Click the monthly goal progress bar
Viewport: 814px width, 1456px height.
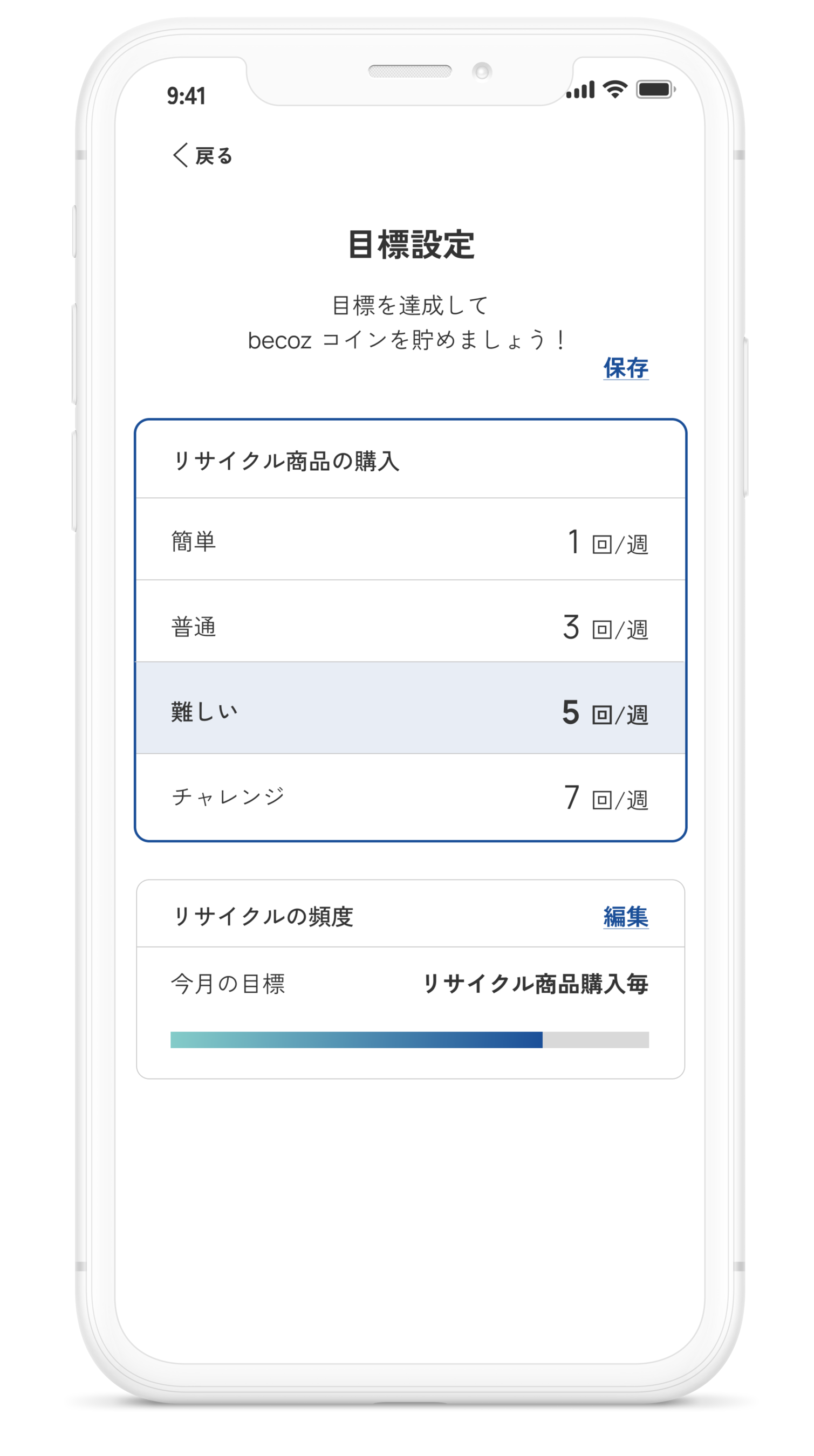(x=356, y=1040)
